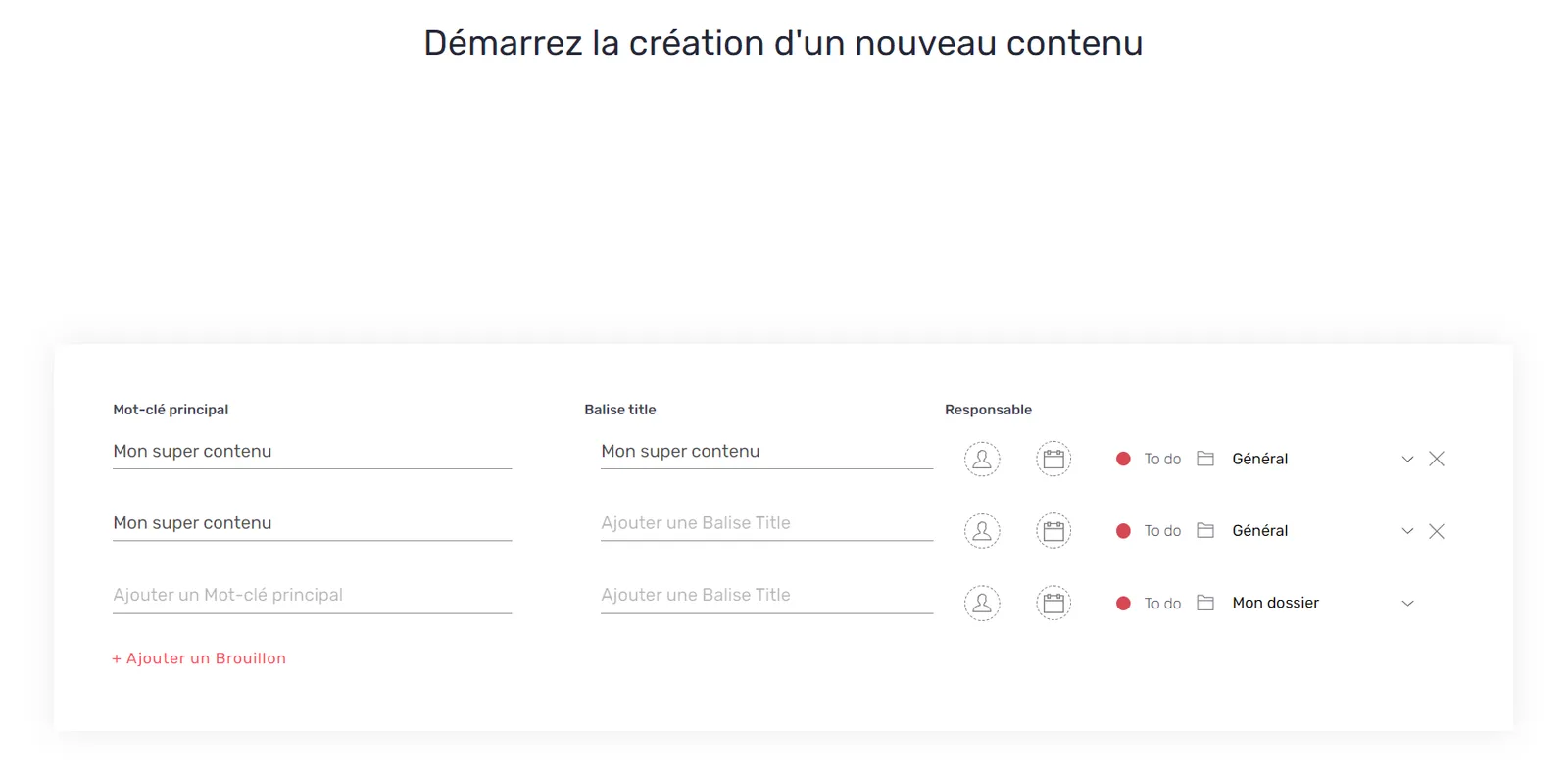The width and height of the screenshot is (1568, 778).
Task: Click the heading Démarrez la création d'un nouveau contenu
Action: pyautogui.click(x=783, y=43)
